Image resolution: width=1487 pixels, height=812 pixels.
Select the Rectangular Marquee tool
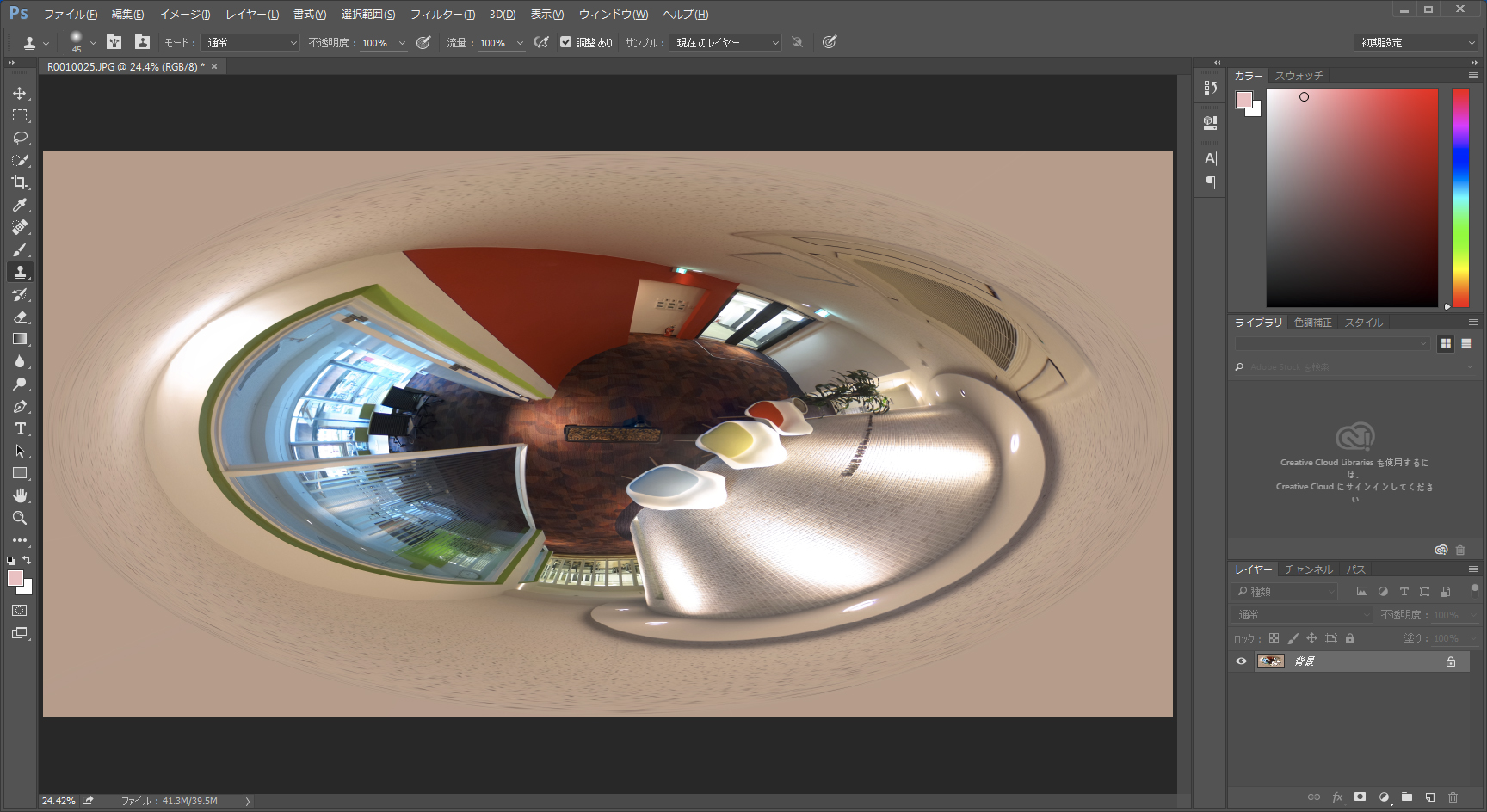coord(20,115)
